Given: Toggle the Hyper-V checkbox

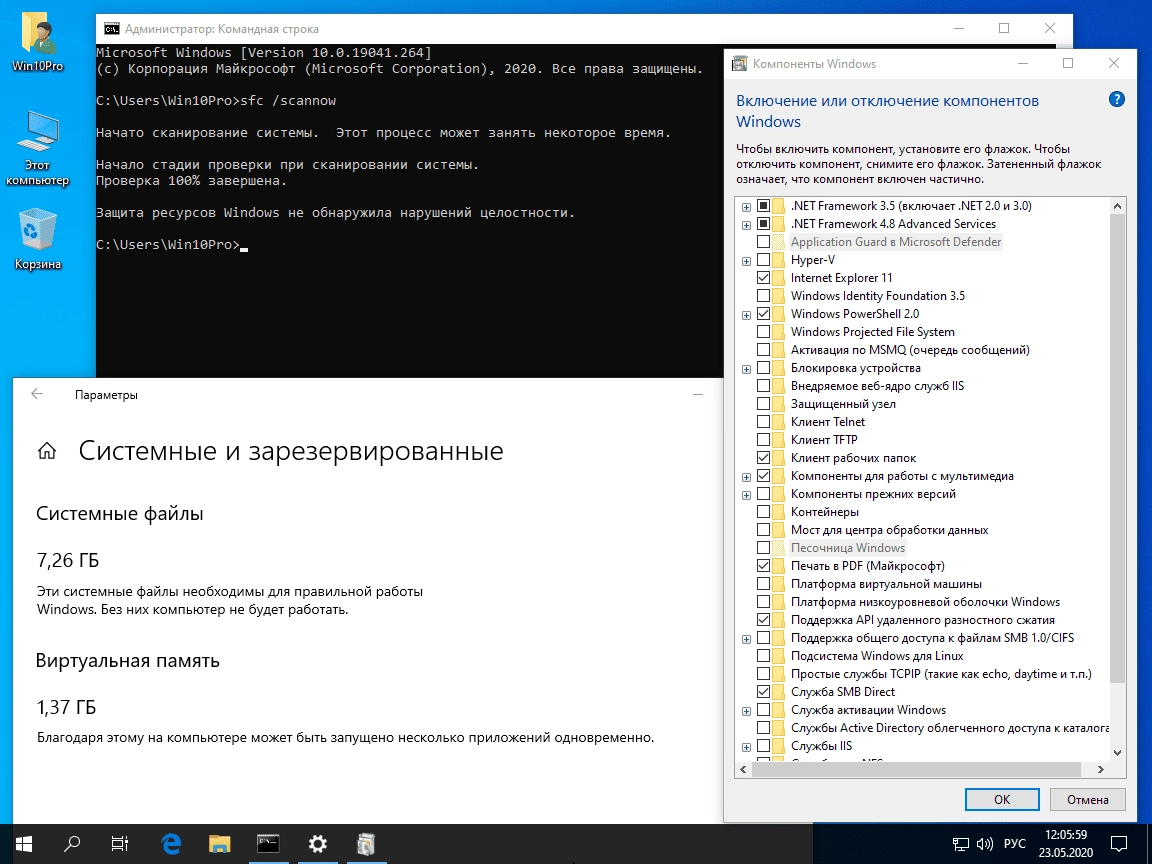Looking at the screenshot, I should 763,259.
